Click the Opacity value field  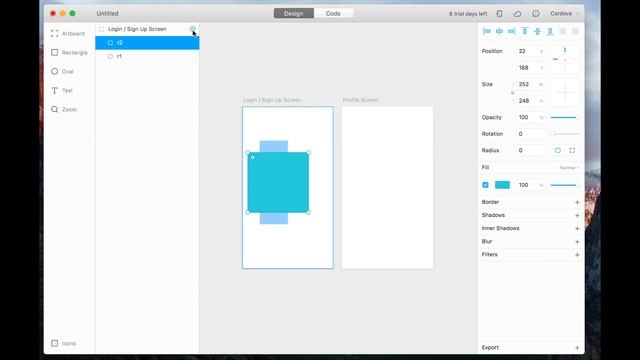530,118
